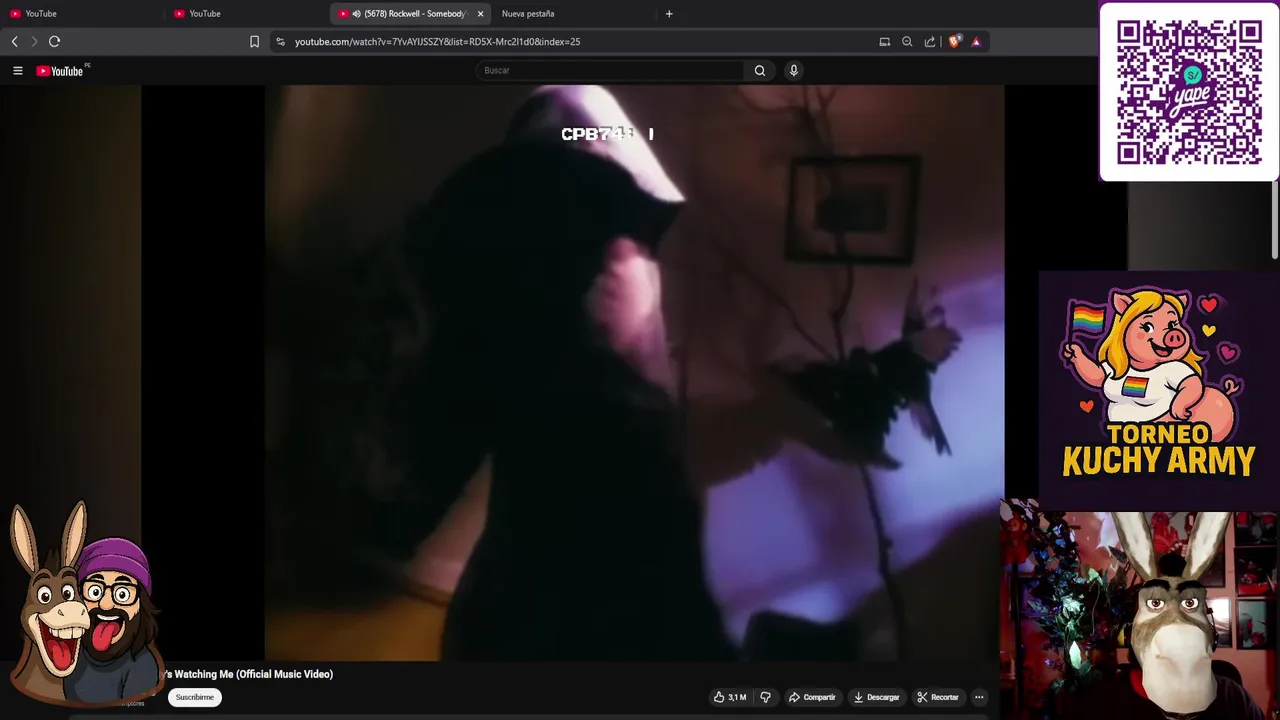Open the cast/picture-in-picture icon in address bar
1280x720 pixels.
(884, 41)
